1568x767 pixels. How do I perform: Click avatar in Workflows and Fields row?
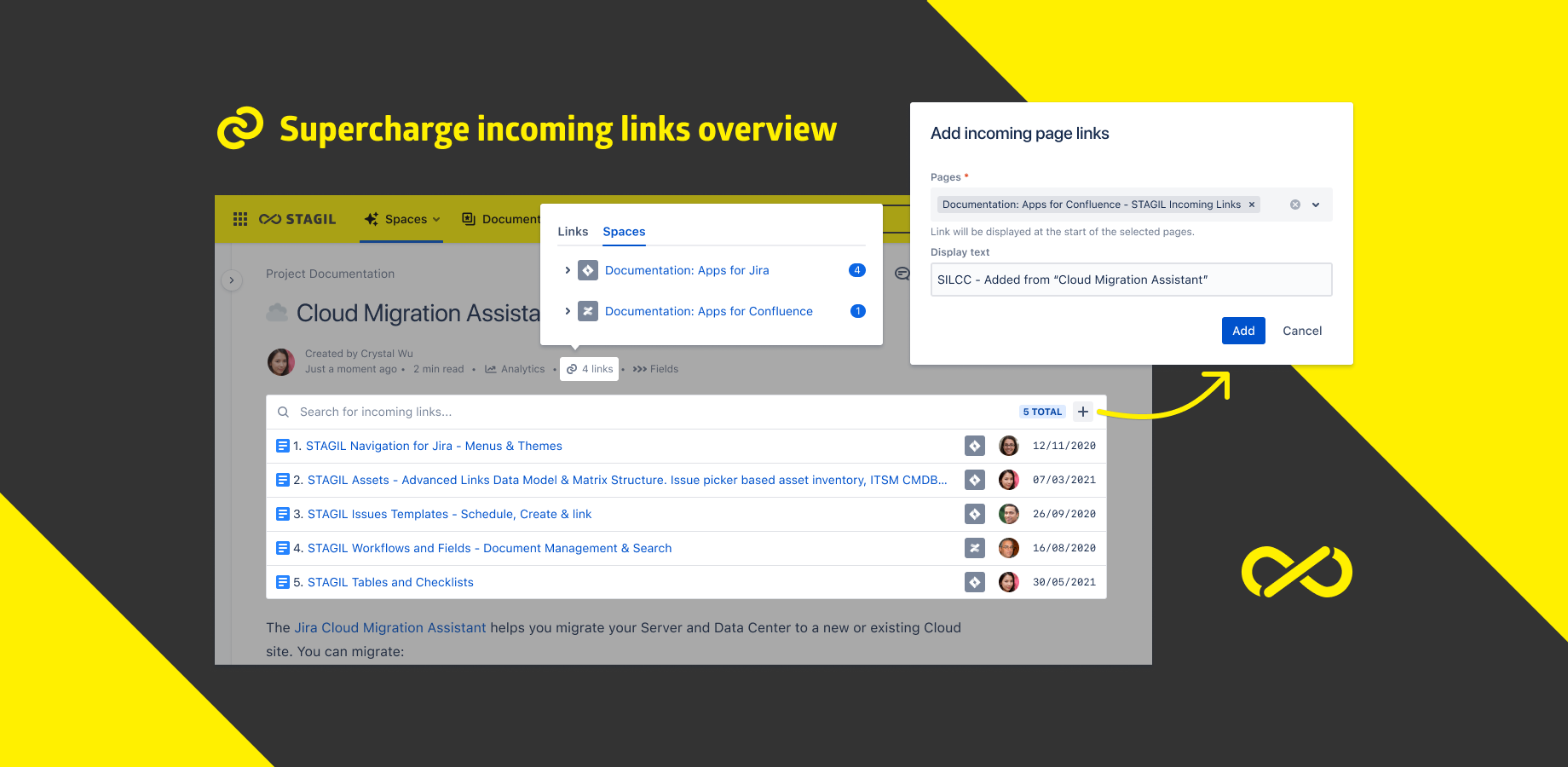click(1009, 548)
